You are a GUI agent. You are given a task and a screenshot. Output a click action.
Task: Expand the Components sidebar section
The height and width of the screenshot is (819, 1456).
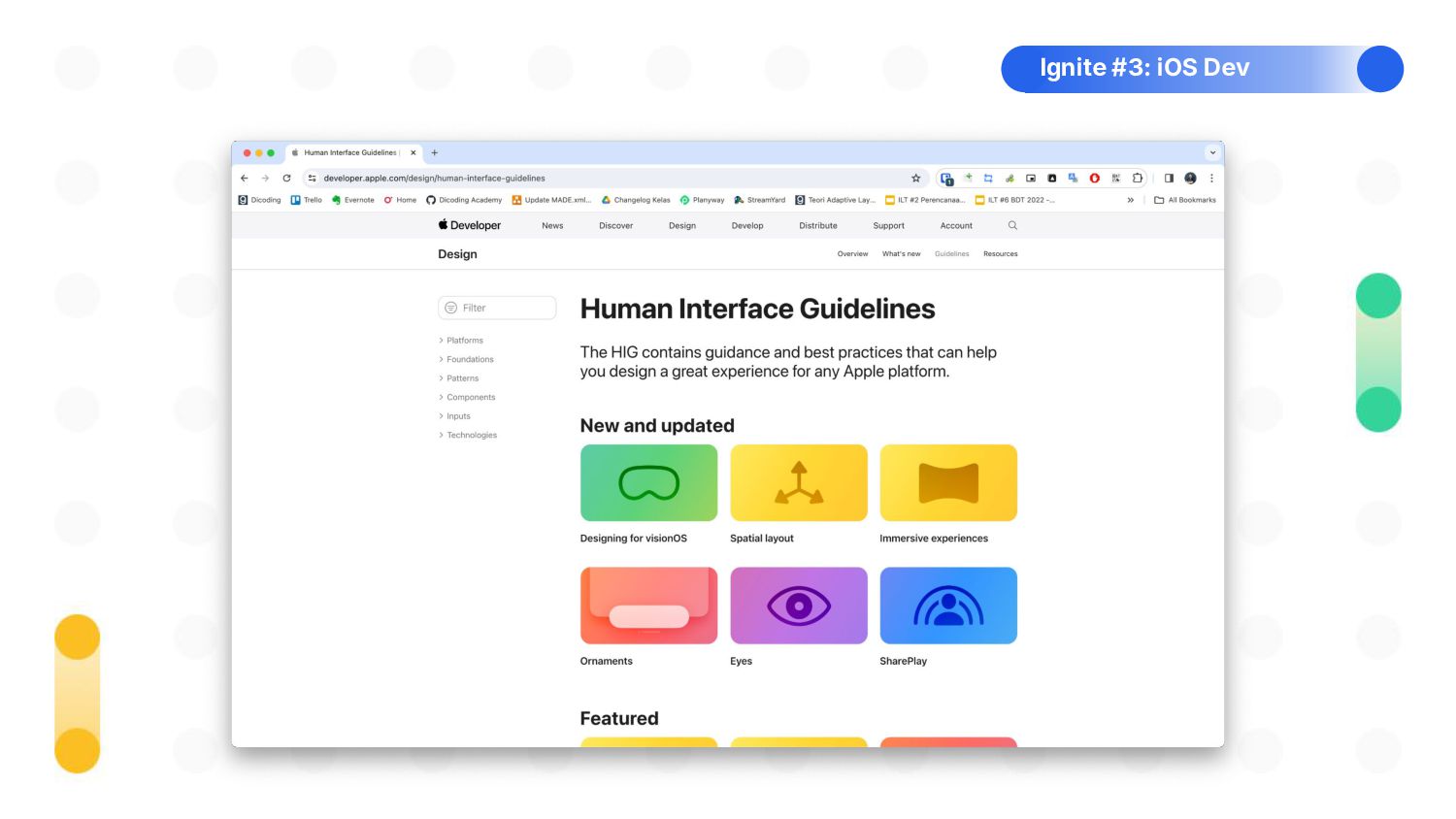[467, 397]
